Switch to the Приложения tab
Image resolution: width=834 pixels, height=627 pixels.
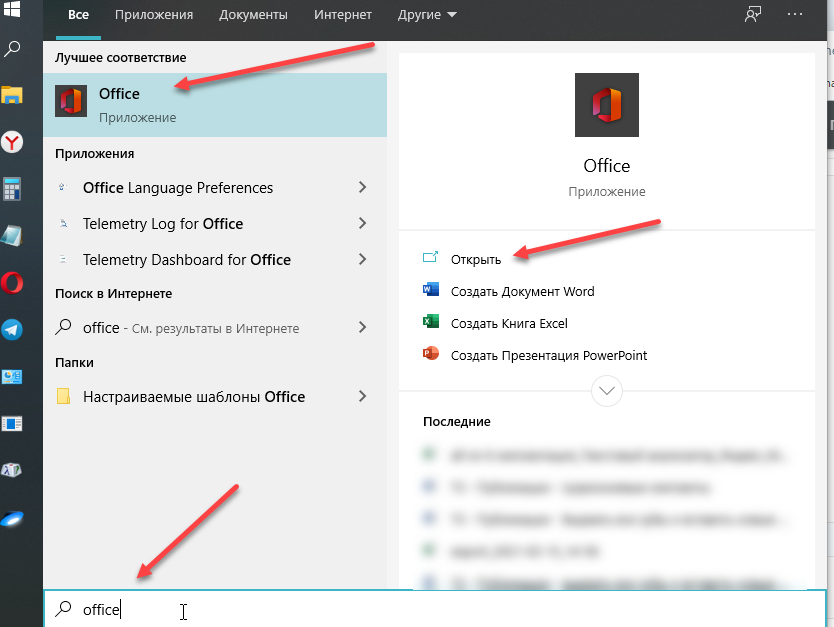tap(154, 15)
